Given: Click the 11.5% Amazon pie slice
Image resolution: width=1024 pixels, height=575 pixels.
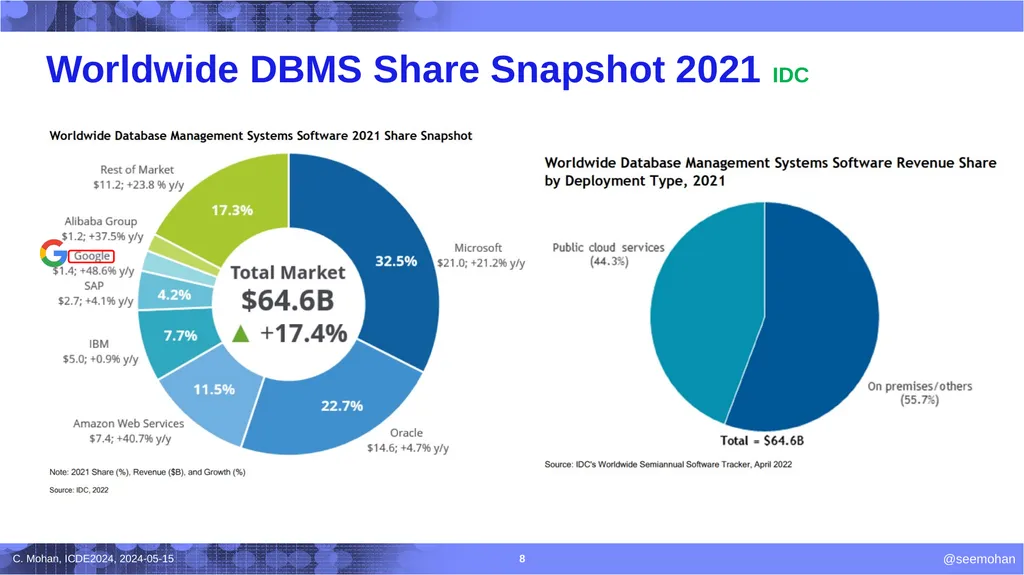Looking at the screenshot, I should [x=214, y=390].
